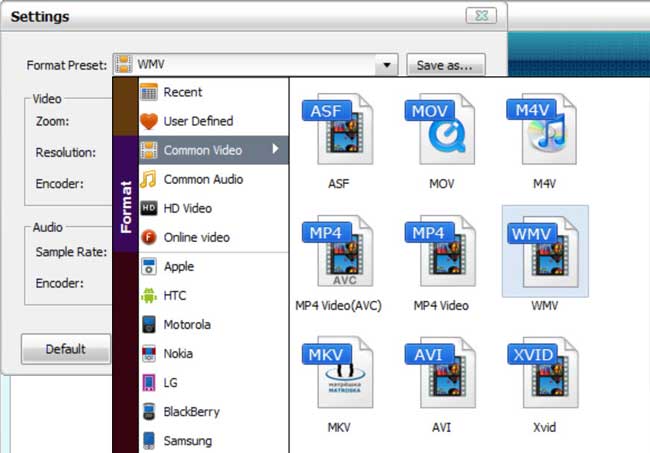650x453 pixels.
Task: Select Motorola device category
Action: pyautogui.click(x=213, y=325)
